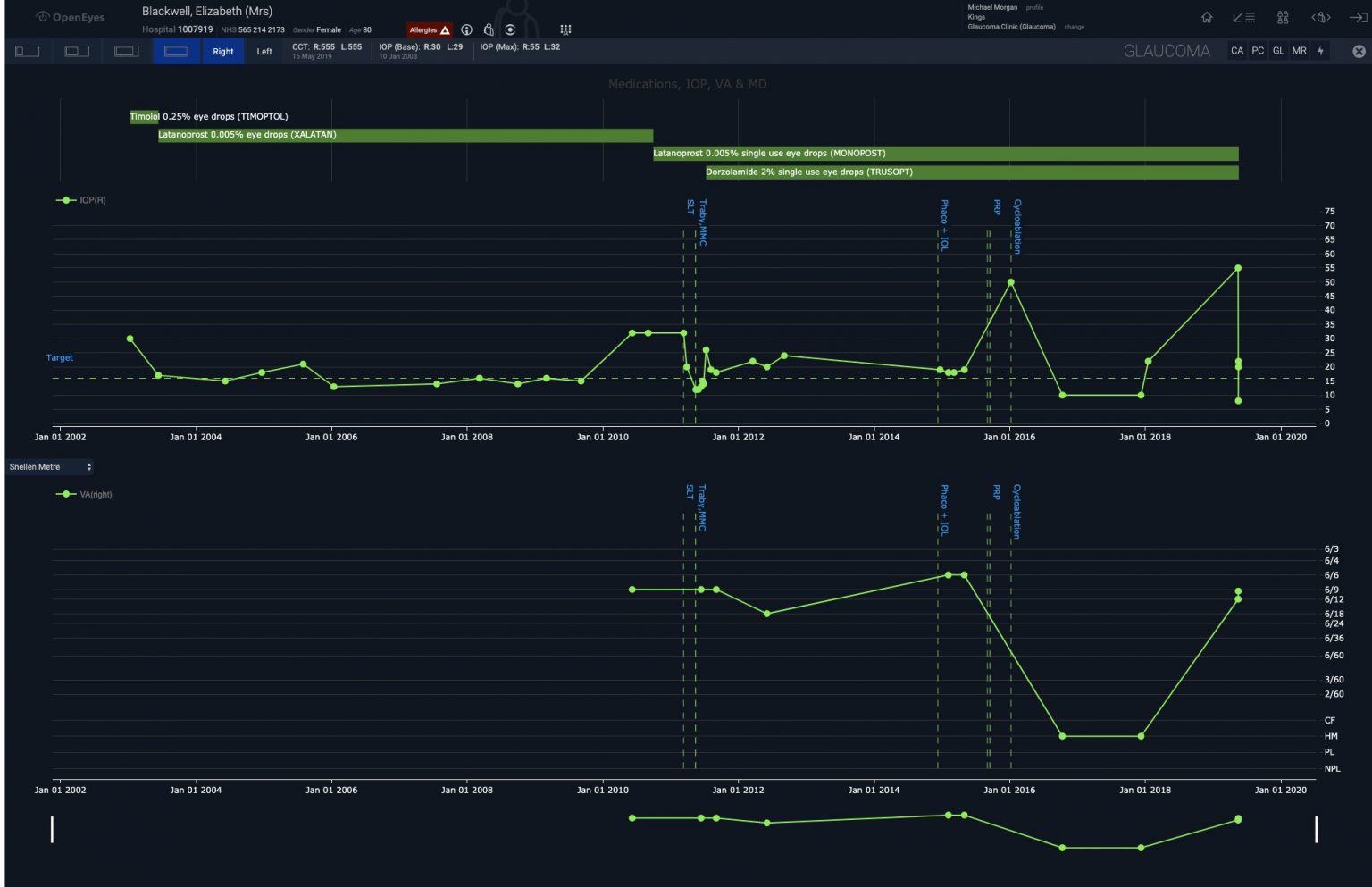
Task: Open the patient quicklook eye icon
Action: (x=510, y=30)
